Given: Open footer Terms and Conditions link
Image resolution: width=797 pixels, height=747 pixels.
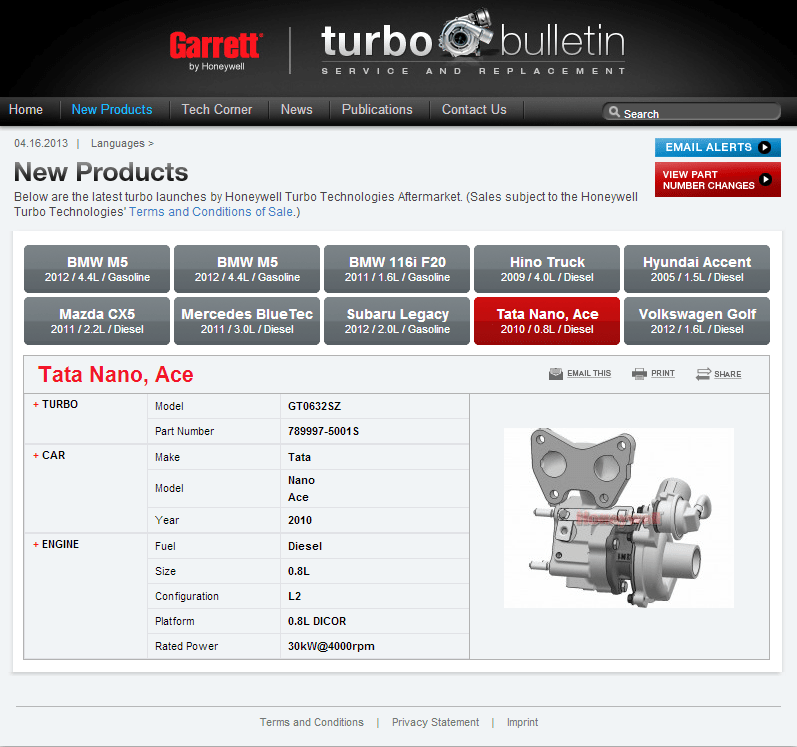Looking at the screenshot, I should tap(312, 722).
